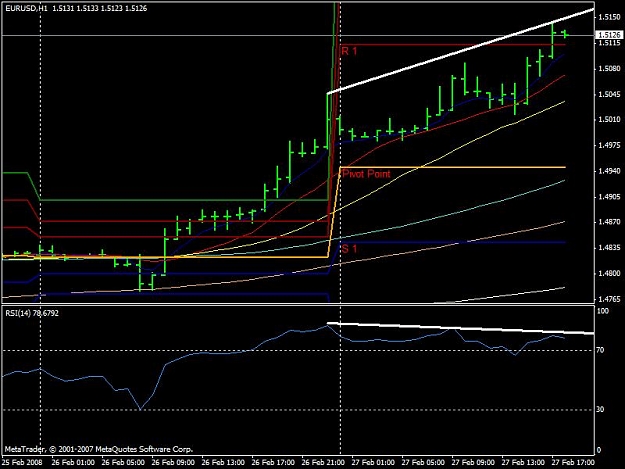Select the white trendline on RSI panel
Image resolution: width=625 pixels, height=469 pixels.
[x=460, y=328]
